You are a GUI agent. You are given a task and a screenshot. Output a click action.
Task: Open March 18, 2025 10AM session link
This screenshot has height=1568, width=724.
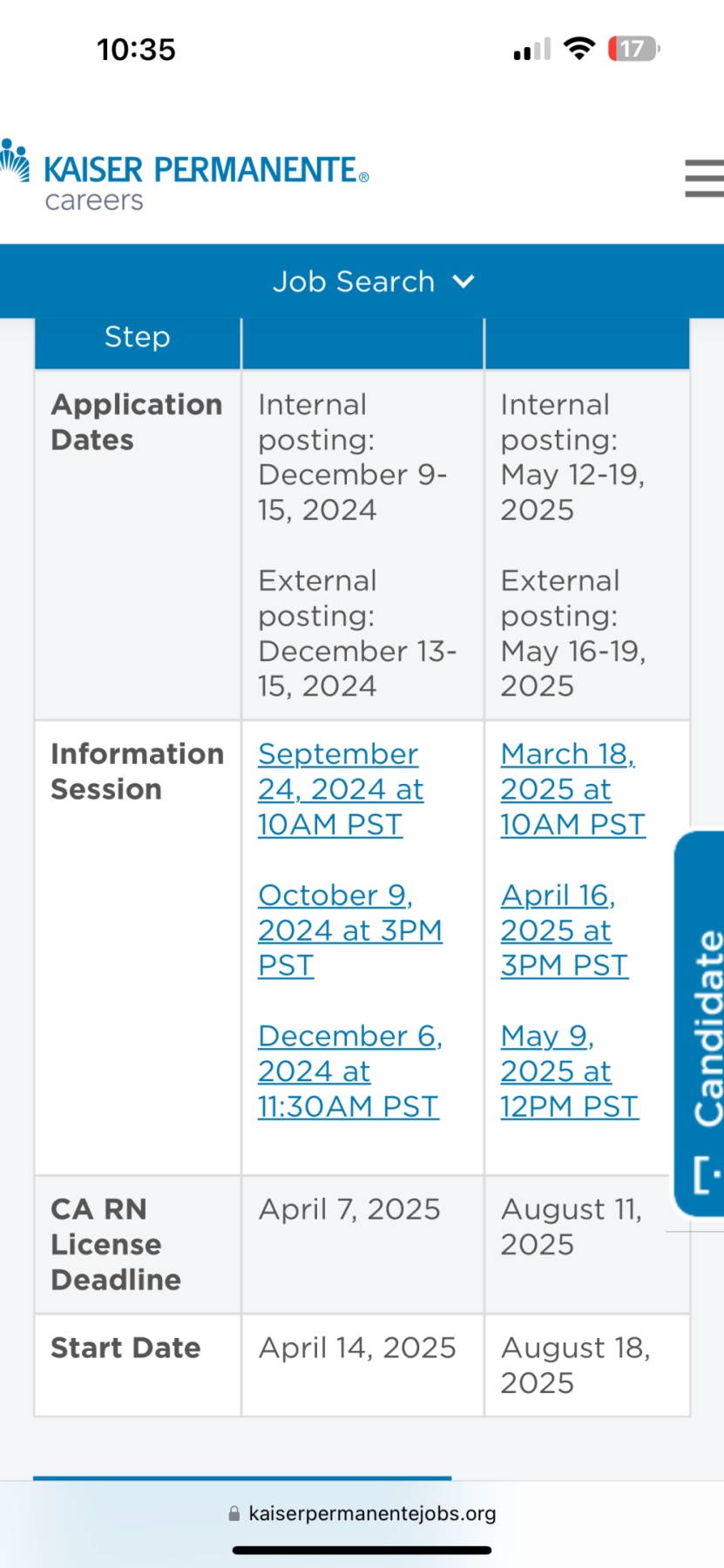(x=572, y=789)
